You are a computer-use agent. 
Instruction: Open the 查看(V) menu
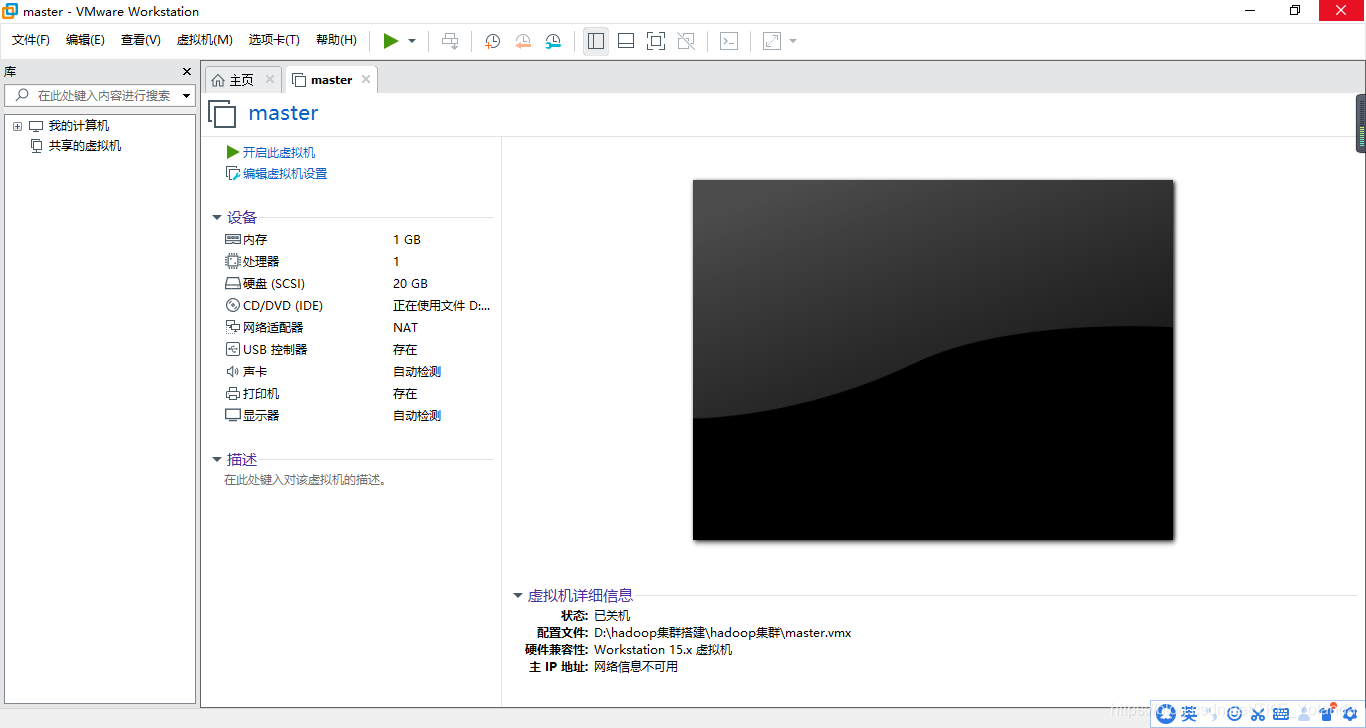tap(141, 40)
